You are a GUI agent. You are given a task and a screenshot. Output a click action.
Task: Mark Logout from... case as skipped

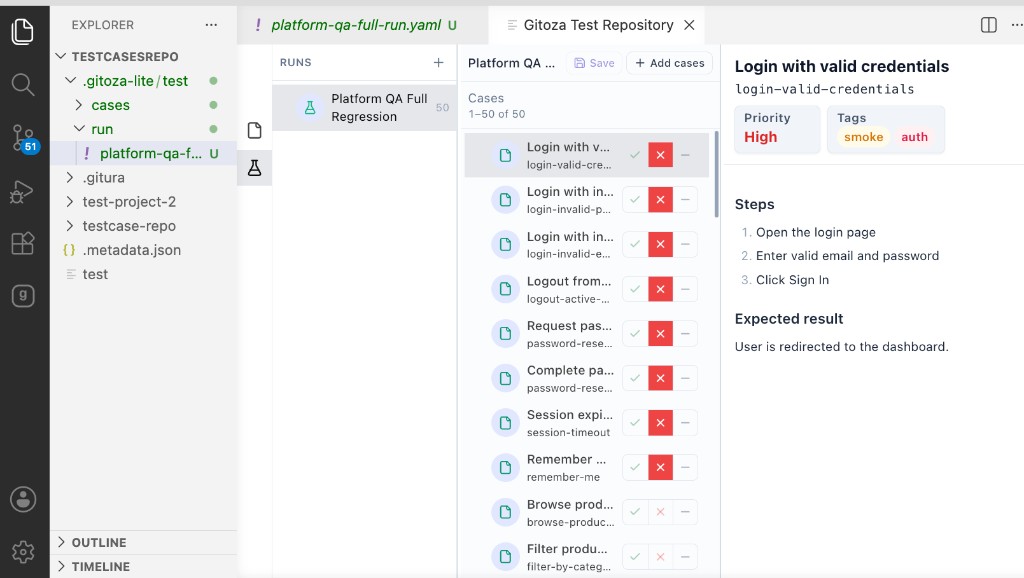tap(685, 289)
